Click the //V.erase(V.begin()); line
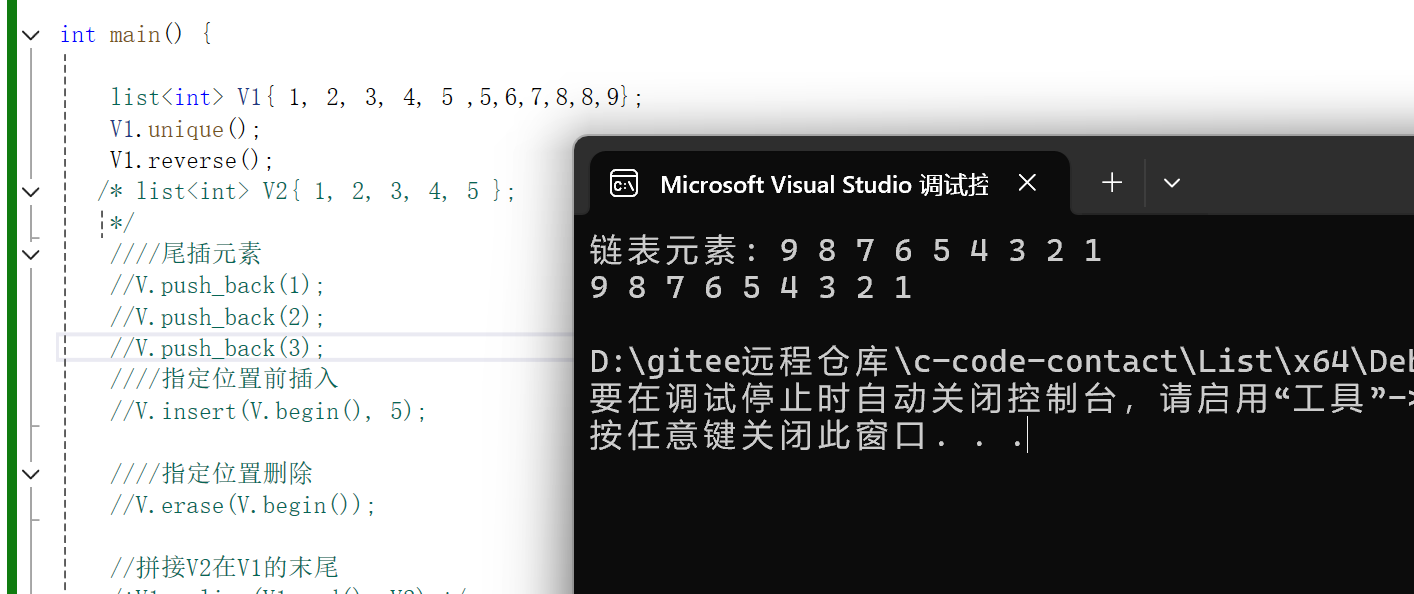1414x594 pixels. [x=243, y=505]
